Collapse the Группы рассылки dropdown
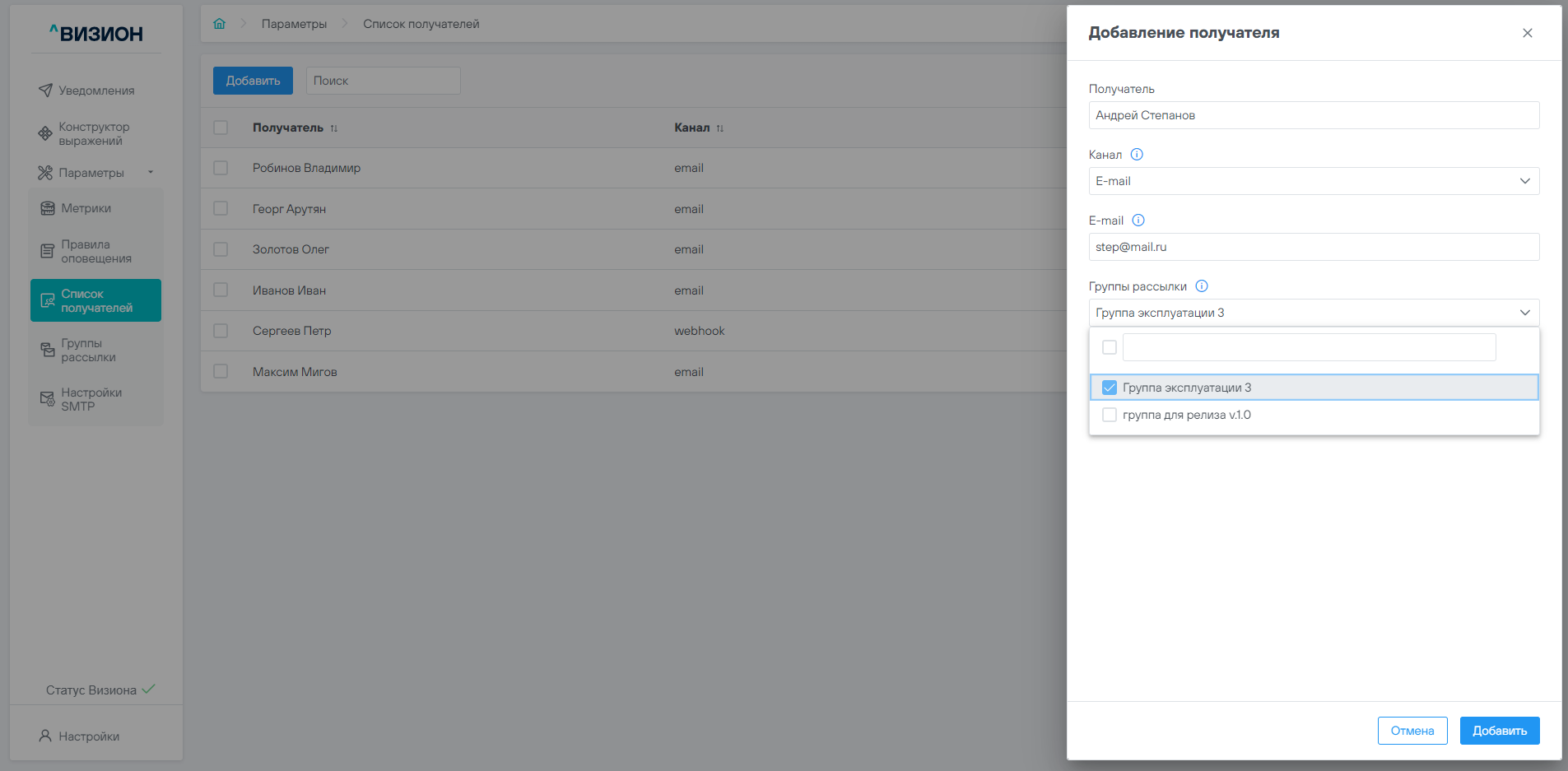1568x771 pixels. point(1524,313)
